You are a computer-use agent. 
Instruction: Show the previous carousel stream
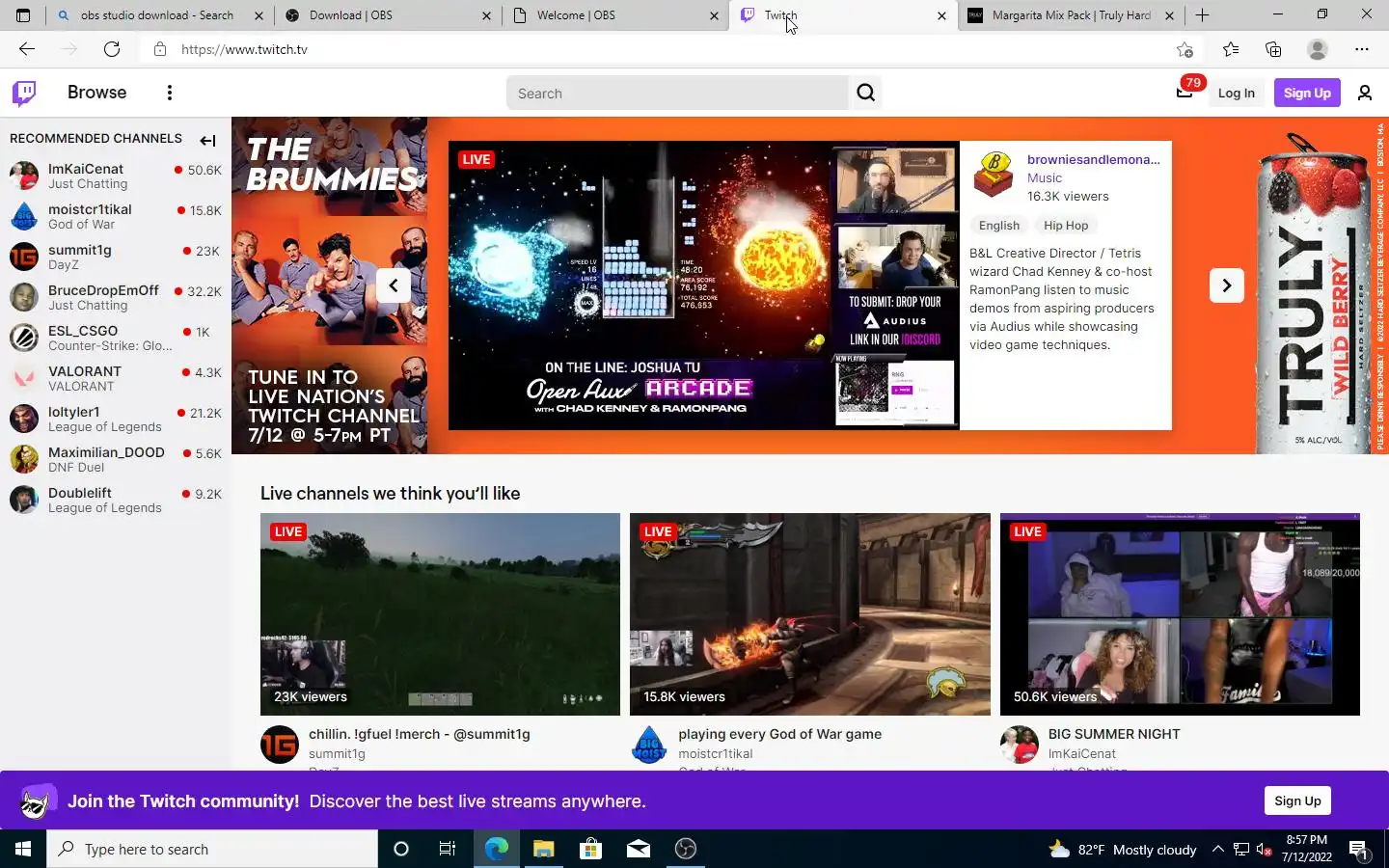pyautogui.click(x=394, y=285)
